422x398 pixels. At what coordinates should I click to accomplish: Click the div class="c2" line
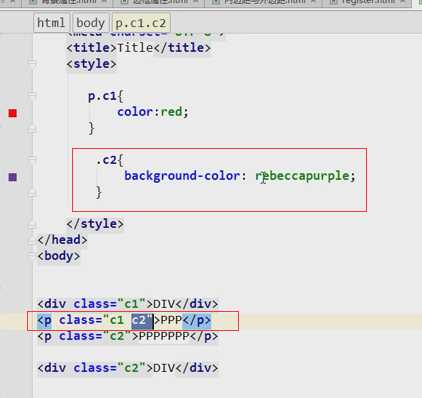click(128, 368)
